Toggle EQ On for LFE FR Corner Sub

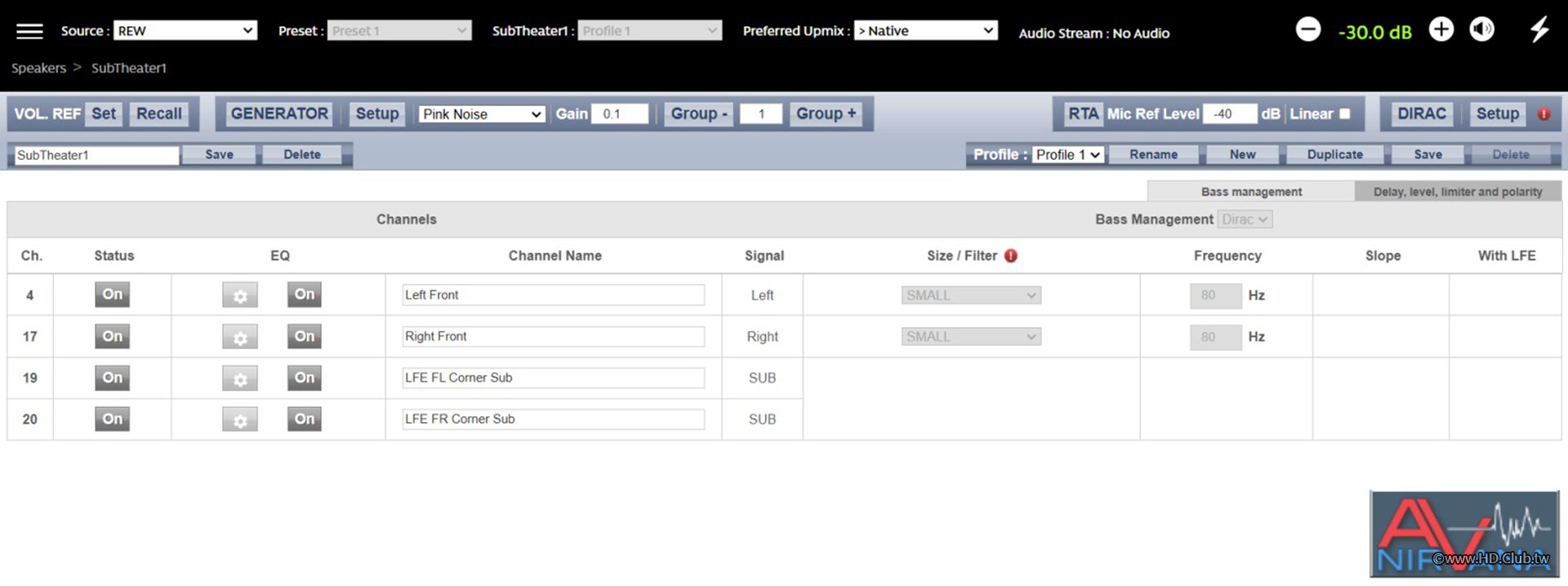(x=305, y=420)
